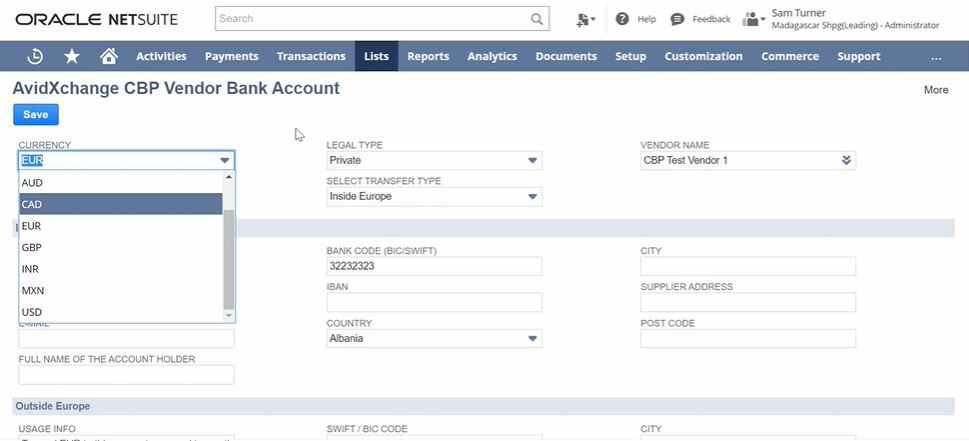Click the Supplier Address field
969x441 pixels.
coord(748,303)
